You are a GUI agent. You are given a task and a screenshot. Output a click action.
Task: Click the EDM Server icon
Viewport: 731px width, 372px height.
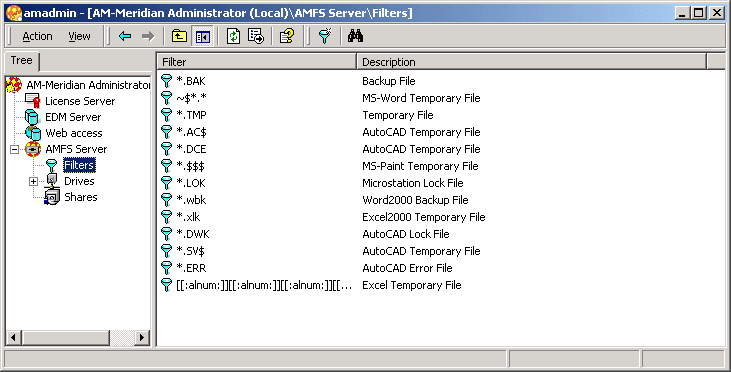pyautogui.click(x=32, y=117)
